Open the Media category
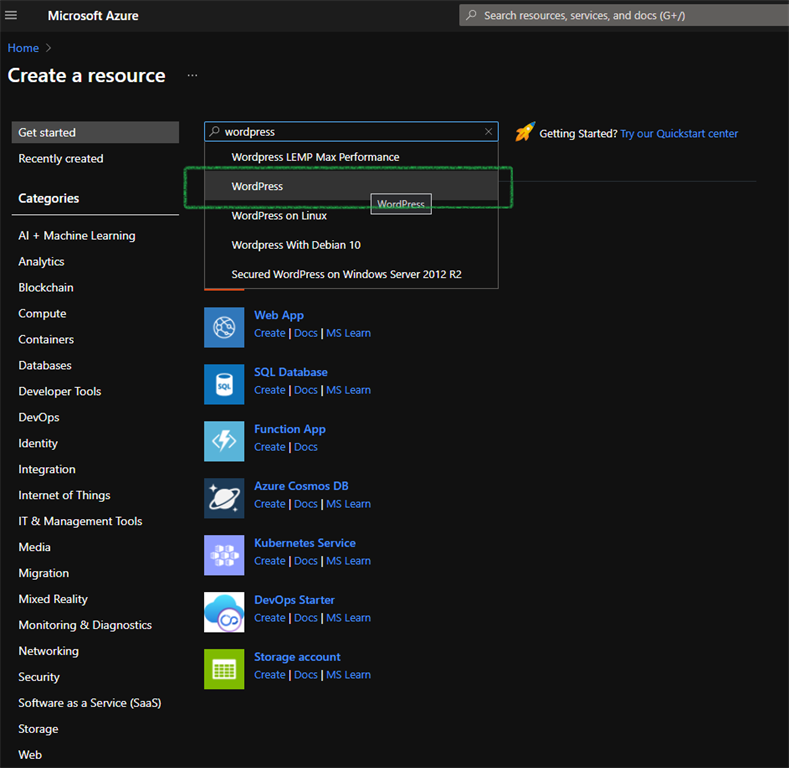 34,547
